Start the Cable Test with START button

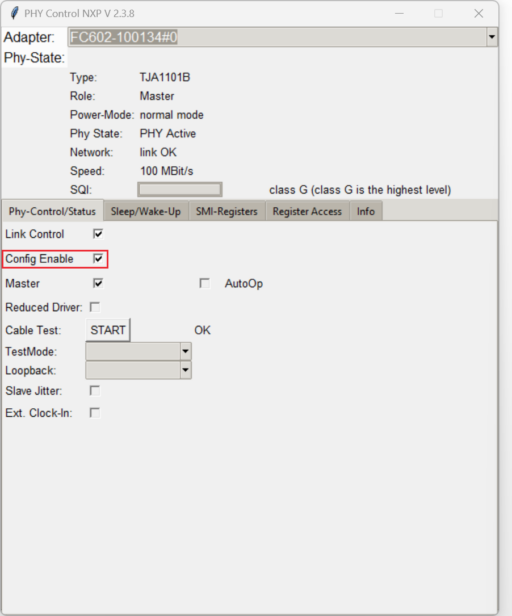(x=108, y=330)
